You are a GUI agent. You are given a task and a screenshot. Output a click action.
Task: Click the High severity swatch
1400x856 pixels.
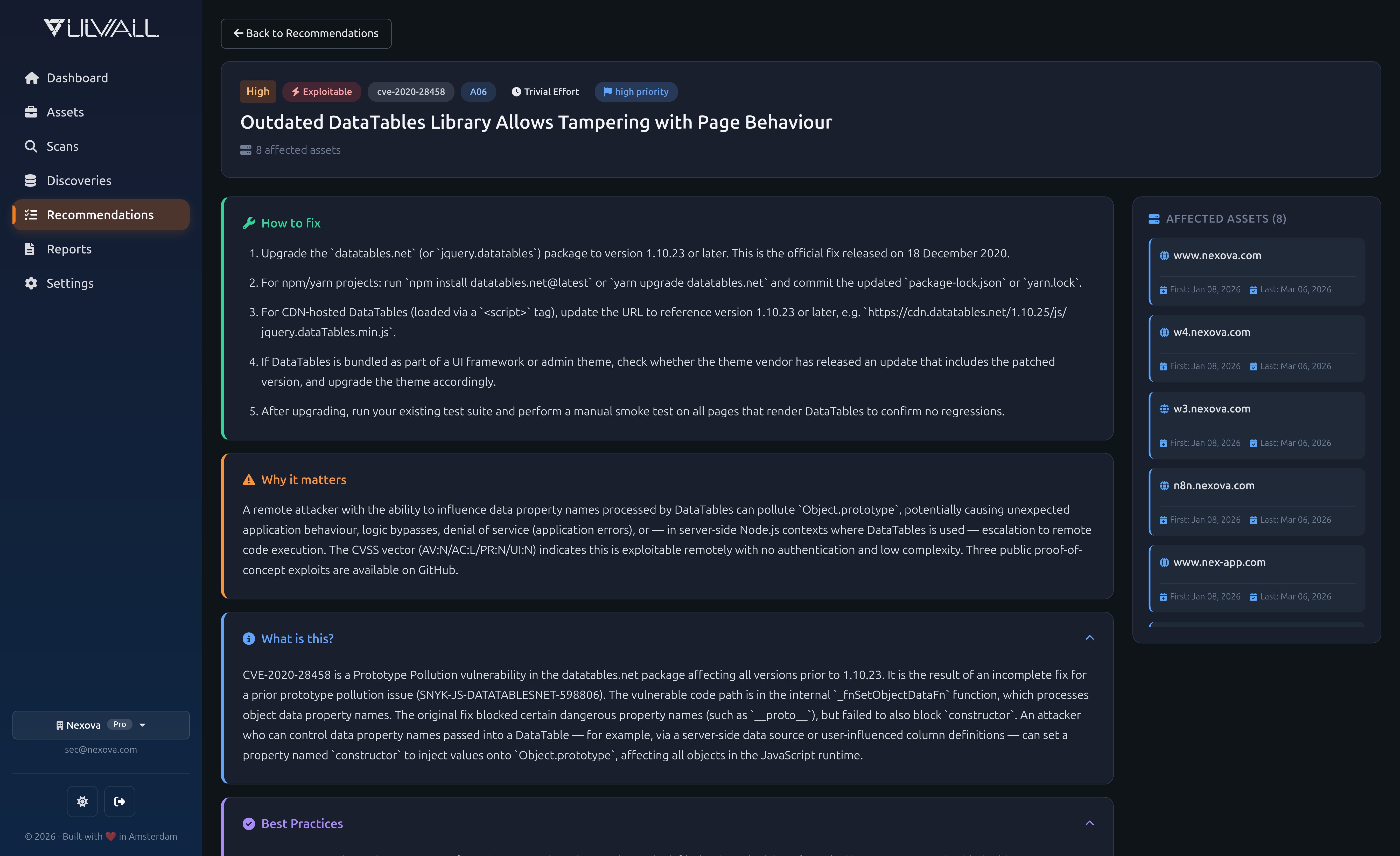[x=257, y=92]
